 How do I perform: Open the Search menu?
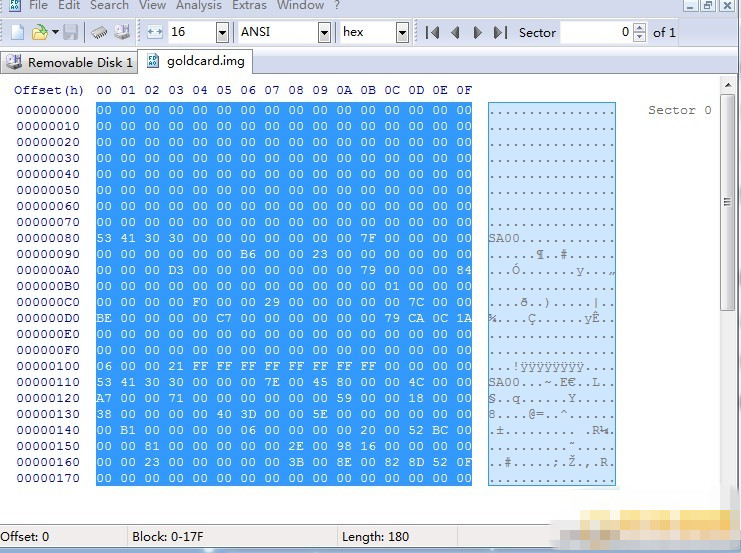[109, 5]
